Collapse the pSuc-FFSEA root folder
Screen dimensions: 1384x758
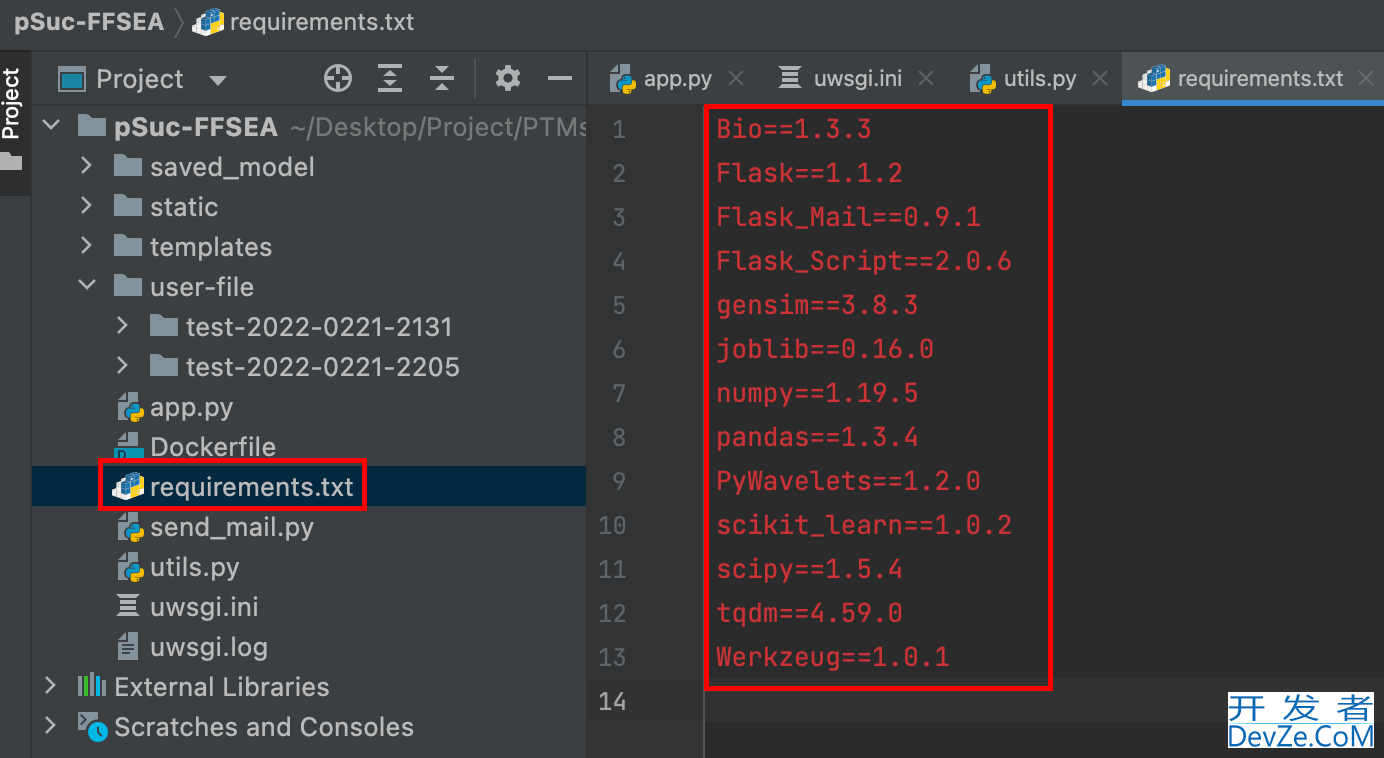coord(51,126)
